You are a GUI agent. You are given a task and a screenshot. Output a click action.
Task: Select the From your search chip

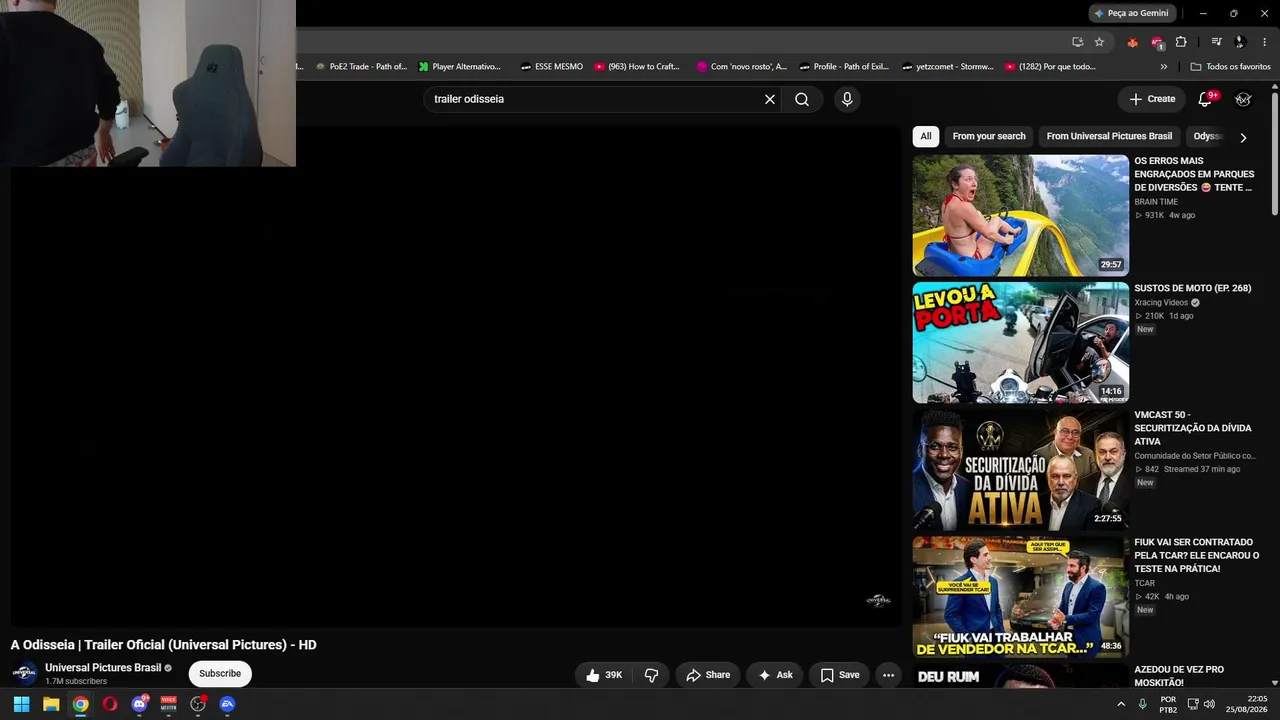click(989, 136)
